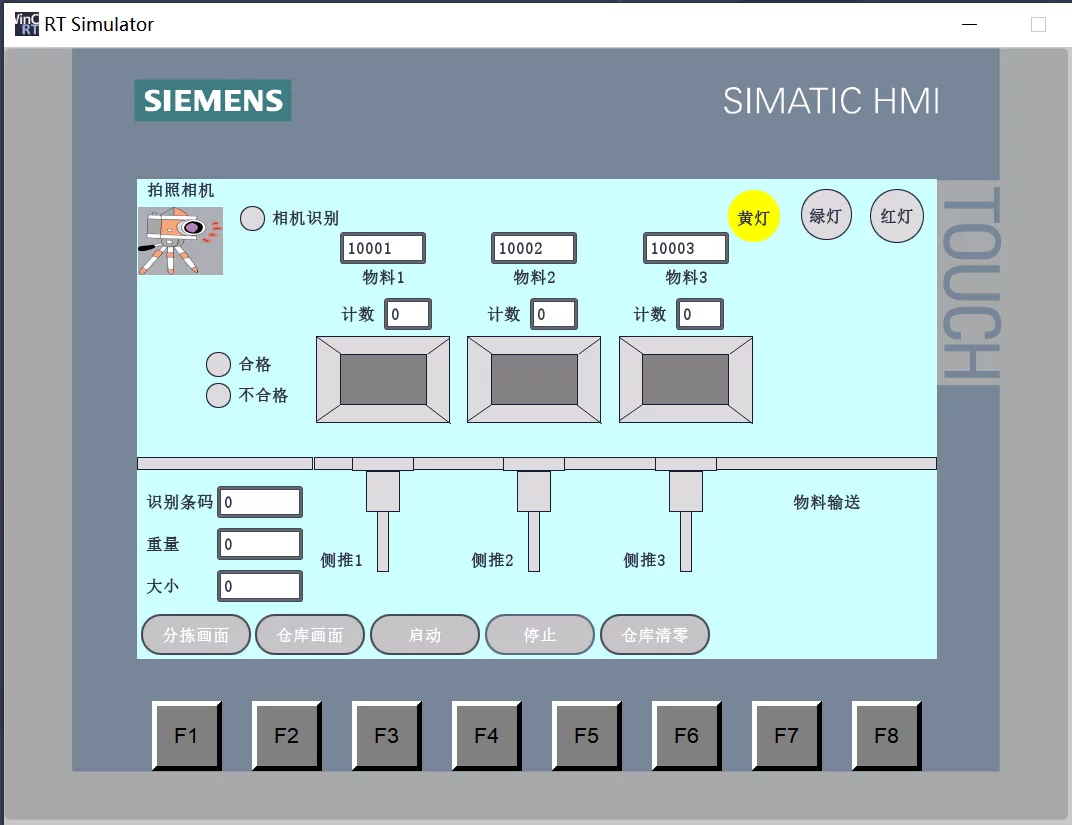1072x825 pixels.
Task: Click the 物料1 value field showing 10001
Action: click(x=382, y=247)
